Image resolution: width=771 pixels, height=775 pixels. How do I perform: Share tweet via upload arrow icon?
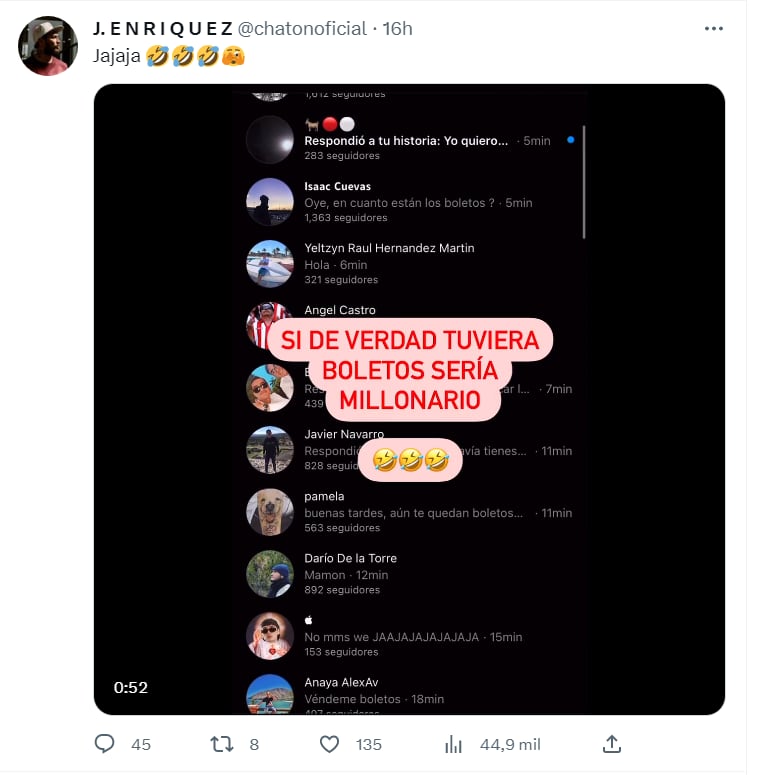(x=612, y=744)
